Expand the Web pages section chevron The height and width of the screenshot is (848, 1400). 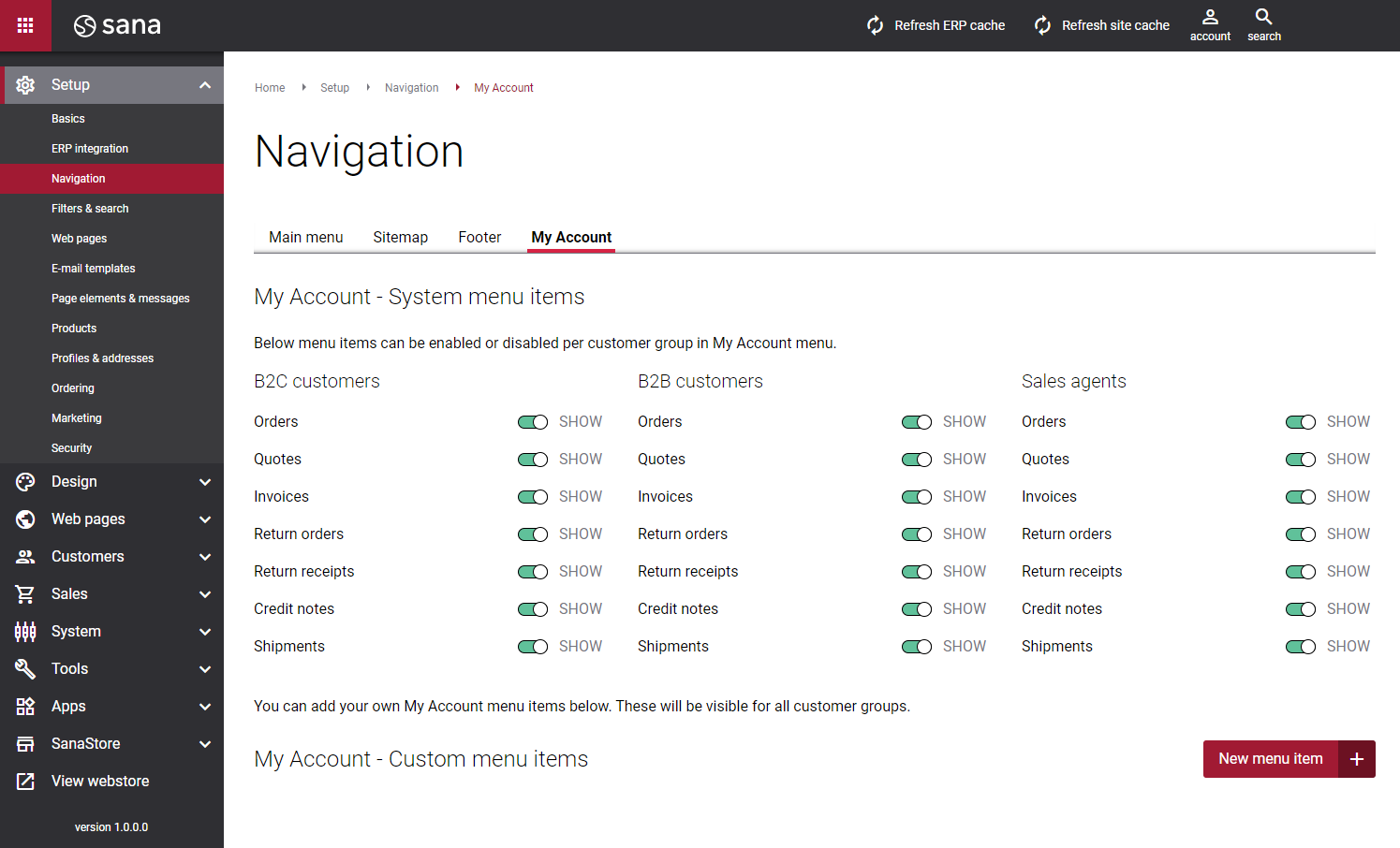pyautogui.click(x=205, y=519)
